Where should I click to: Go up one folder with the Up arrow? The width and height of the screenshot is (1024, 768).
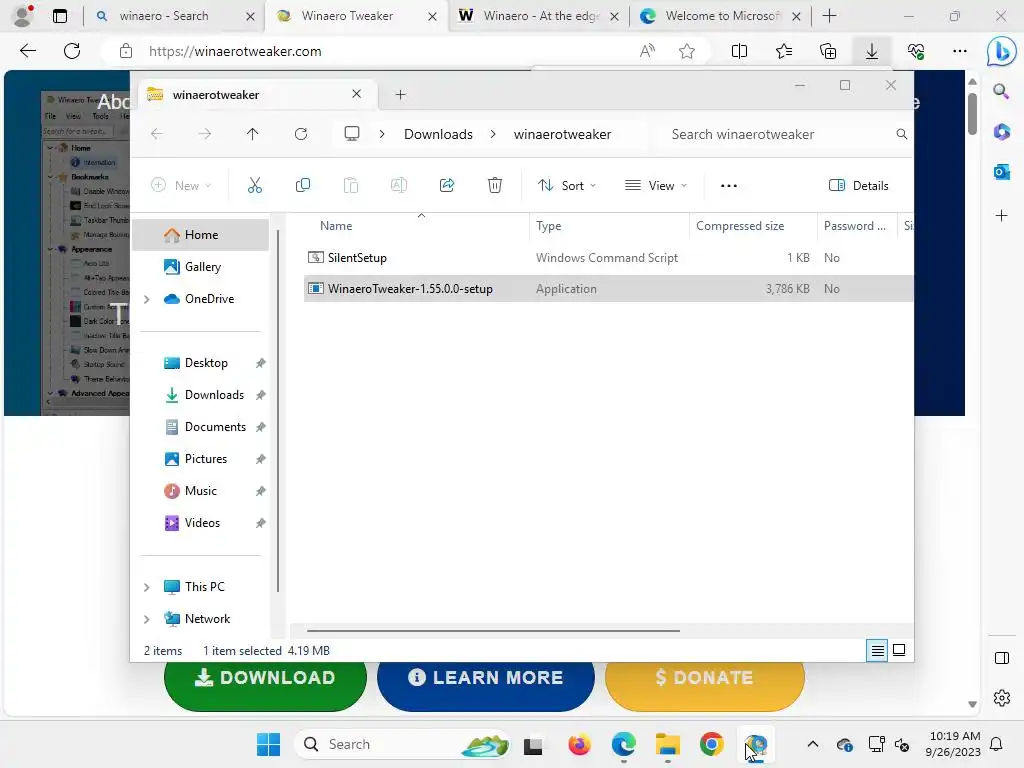253,134
